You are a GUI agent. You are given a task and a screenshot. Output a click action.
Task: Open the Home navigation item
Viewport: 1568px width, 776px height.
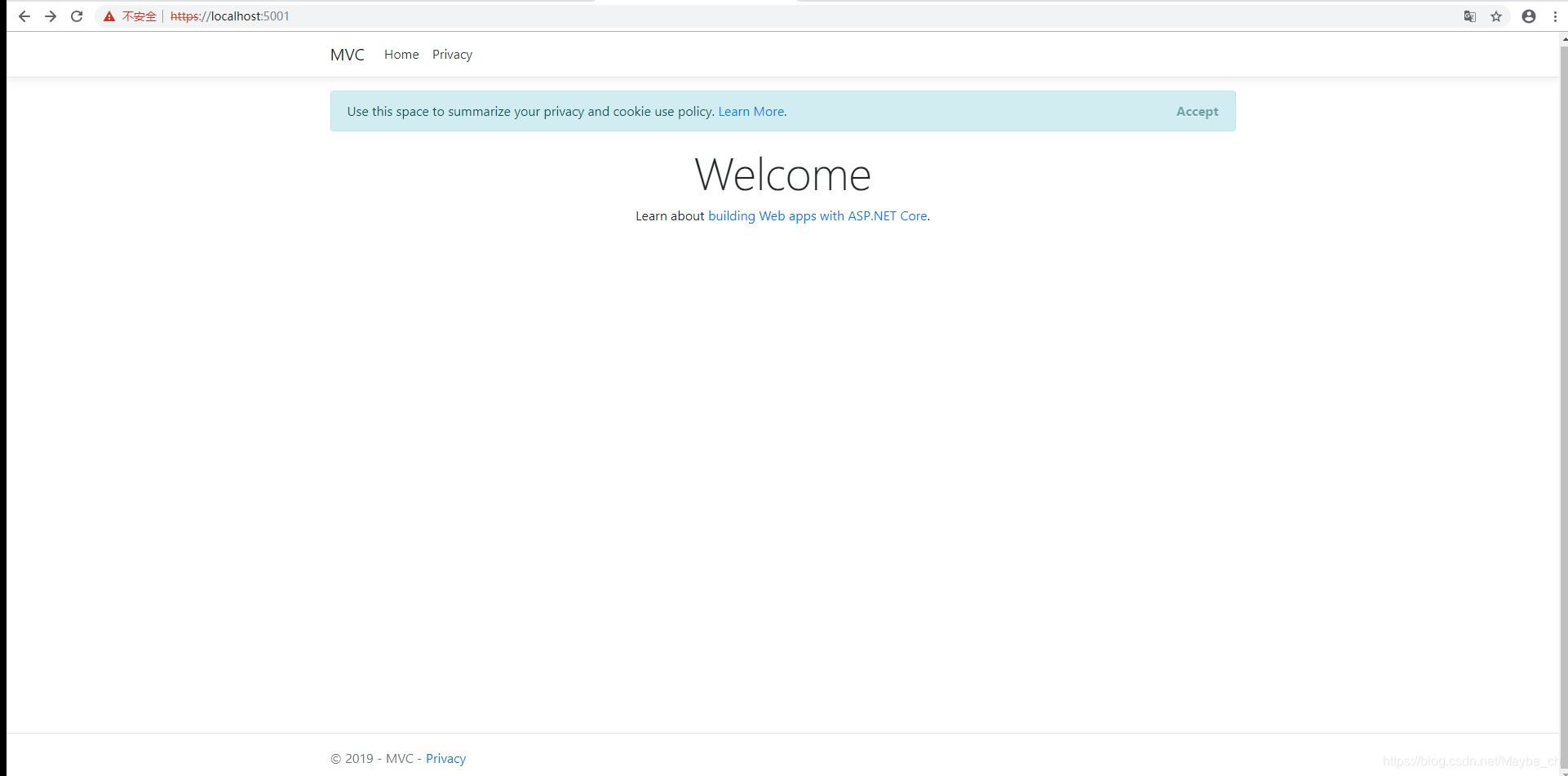tap(401, 55)
